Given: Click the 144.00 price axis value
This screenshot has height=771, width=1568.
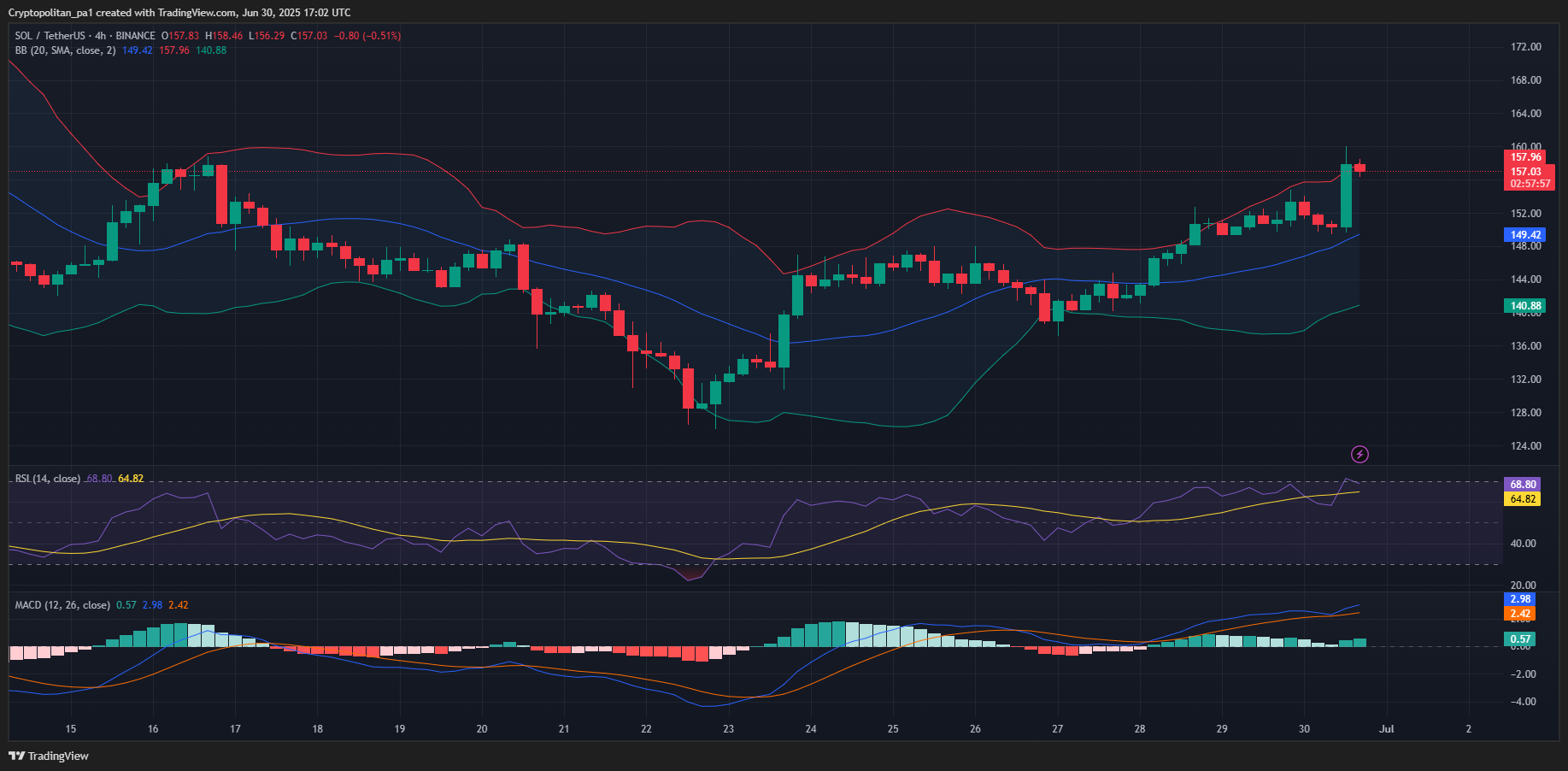Looking at the screenshot, I should [1526, 280].
